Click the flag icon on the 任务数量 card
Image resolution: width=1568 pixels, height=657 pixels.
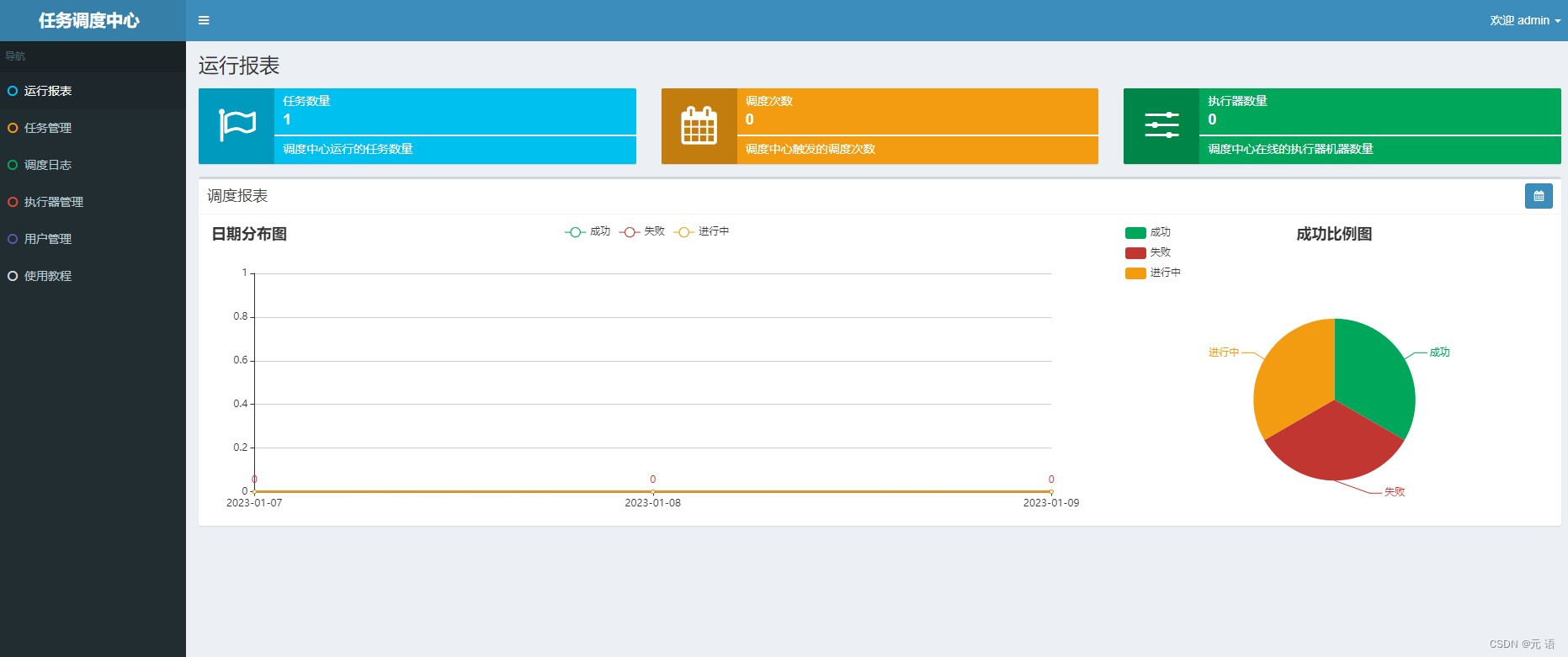click(237, 125)
